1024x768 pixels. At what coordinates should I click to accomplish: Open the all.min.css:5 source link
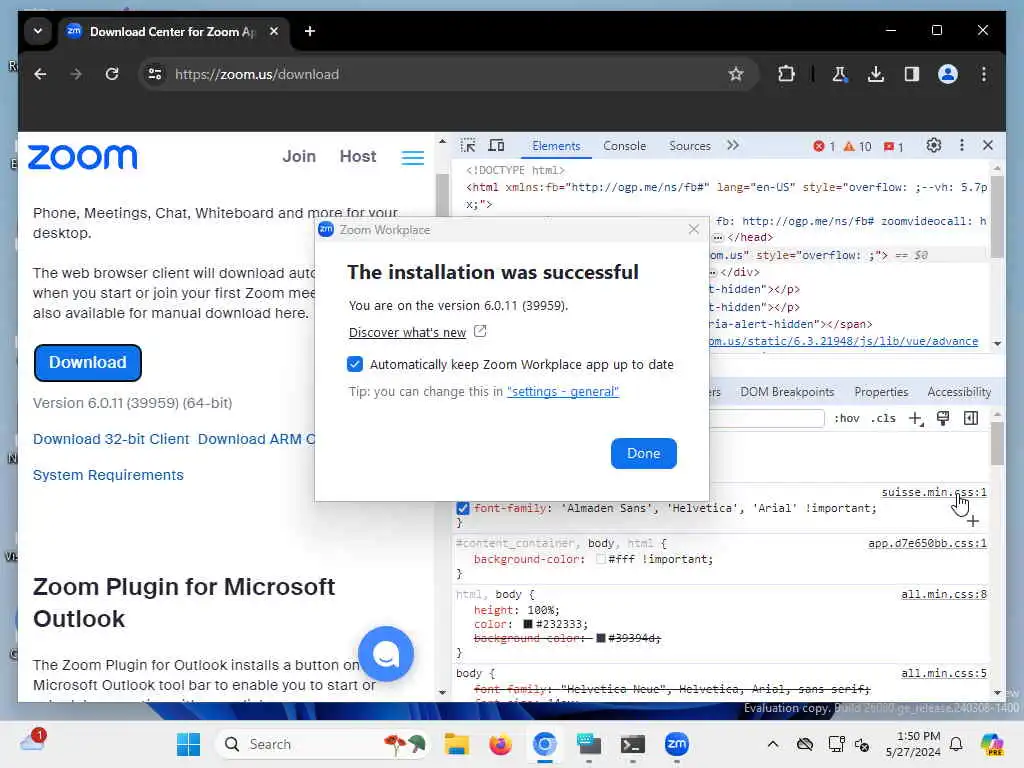click(944, 673)
